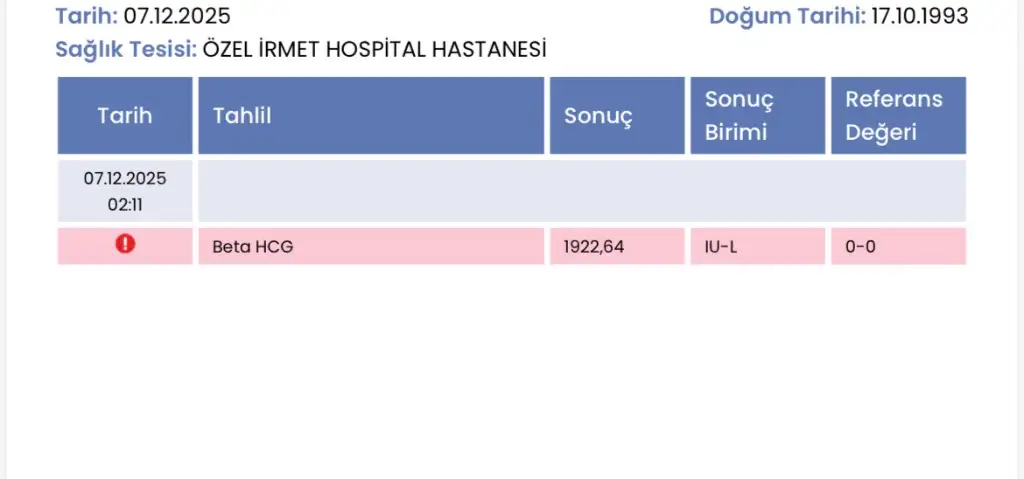Click the Sonuç column header
1024x479 pixels.
598,115
